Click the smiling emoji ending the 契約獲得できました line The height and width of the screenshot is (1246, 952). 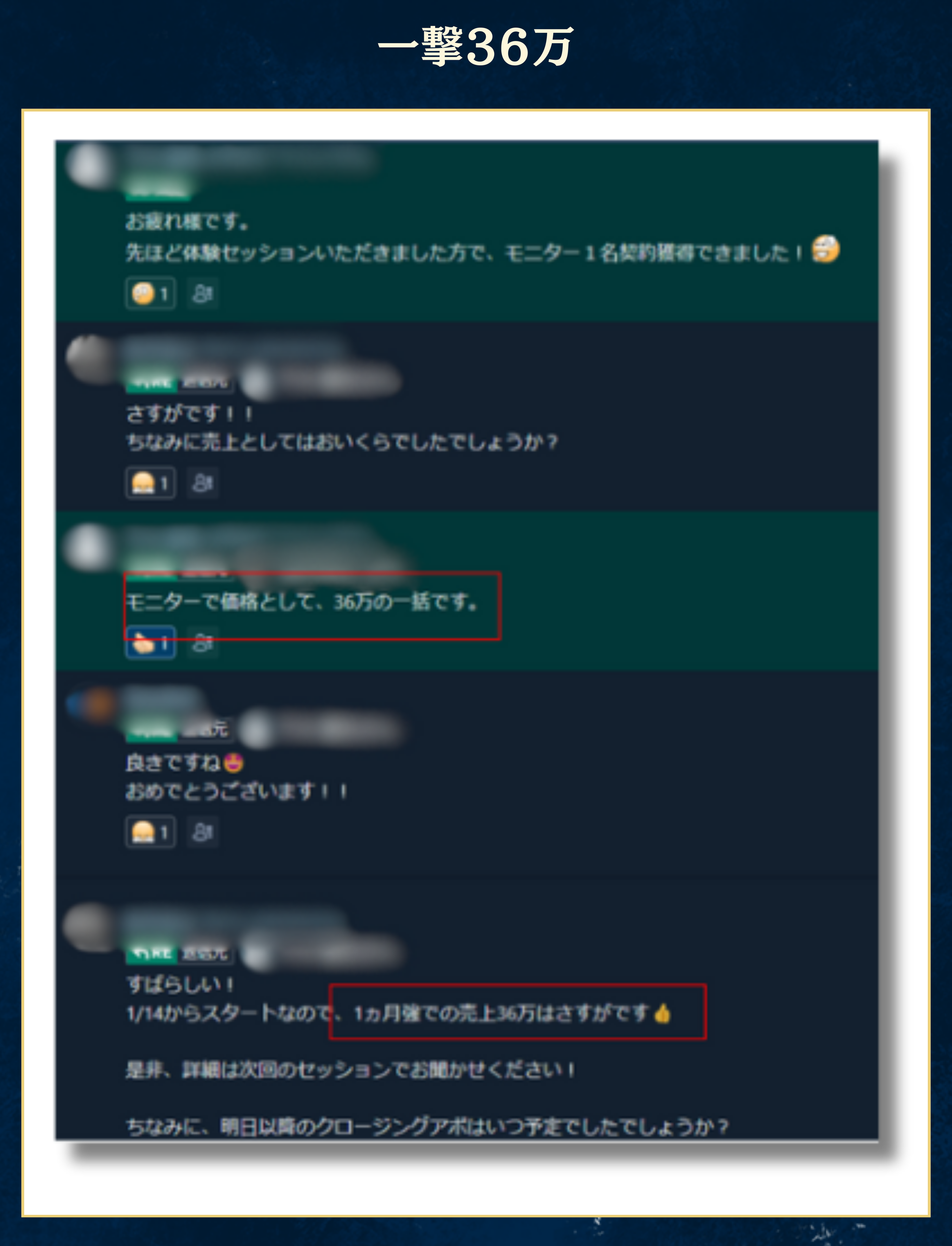(x=826, y=249)
